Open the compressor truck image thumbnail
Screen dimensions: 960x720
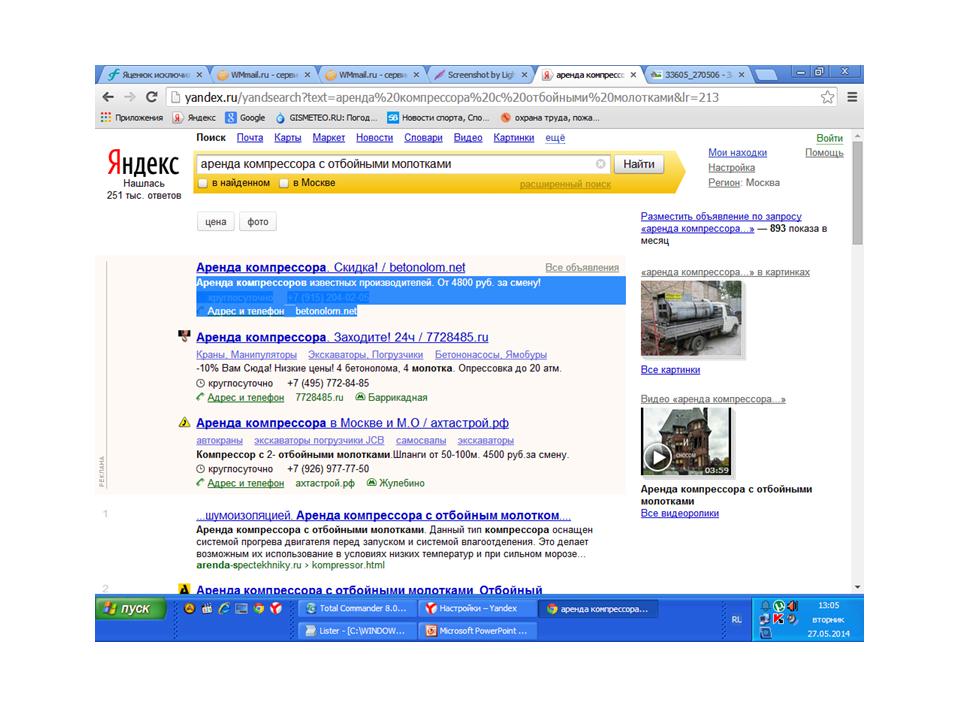[691, 318]
